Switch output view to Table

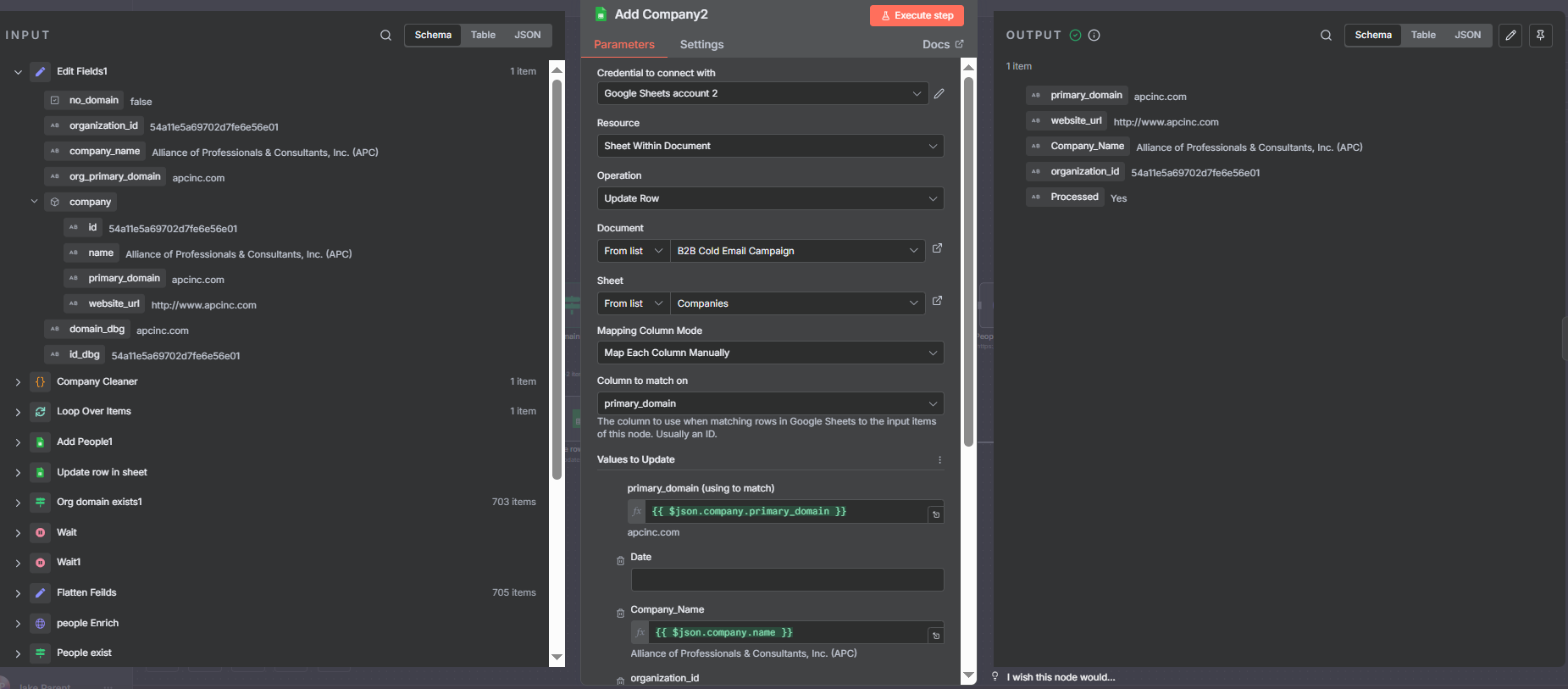pyautogui.click(x=1423, y=36)
